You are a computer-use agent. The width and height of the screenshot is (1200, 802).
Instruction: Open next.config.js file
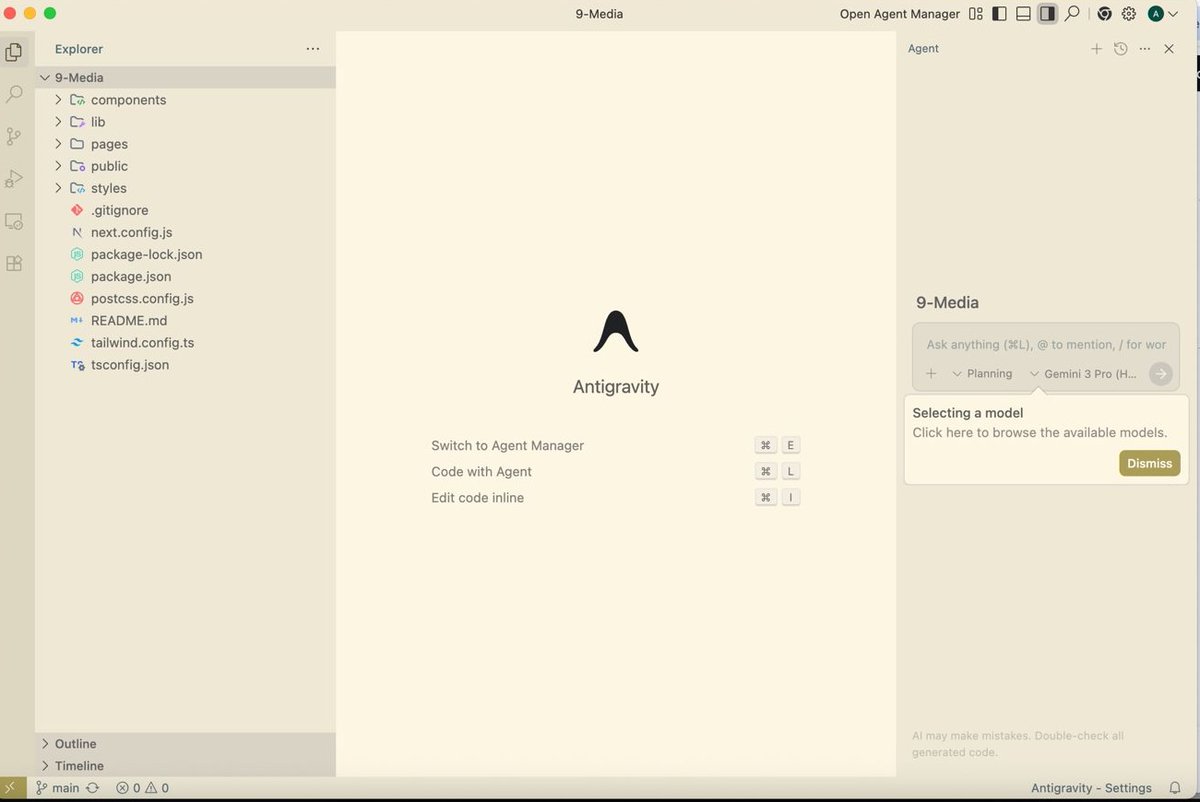[x=185, y=232]
